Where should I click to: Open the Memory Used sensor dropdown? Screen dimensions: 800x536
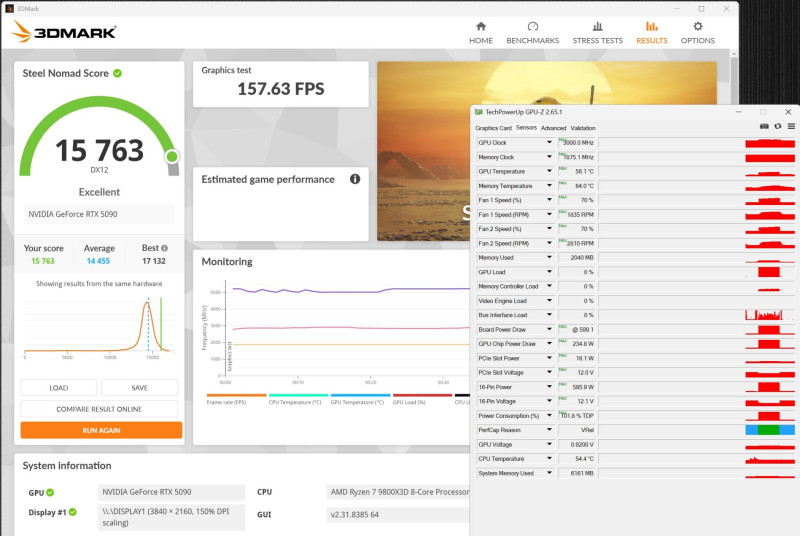tap(549, 257)
